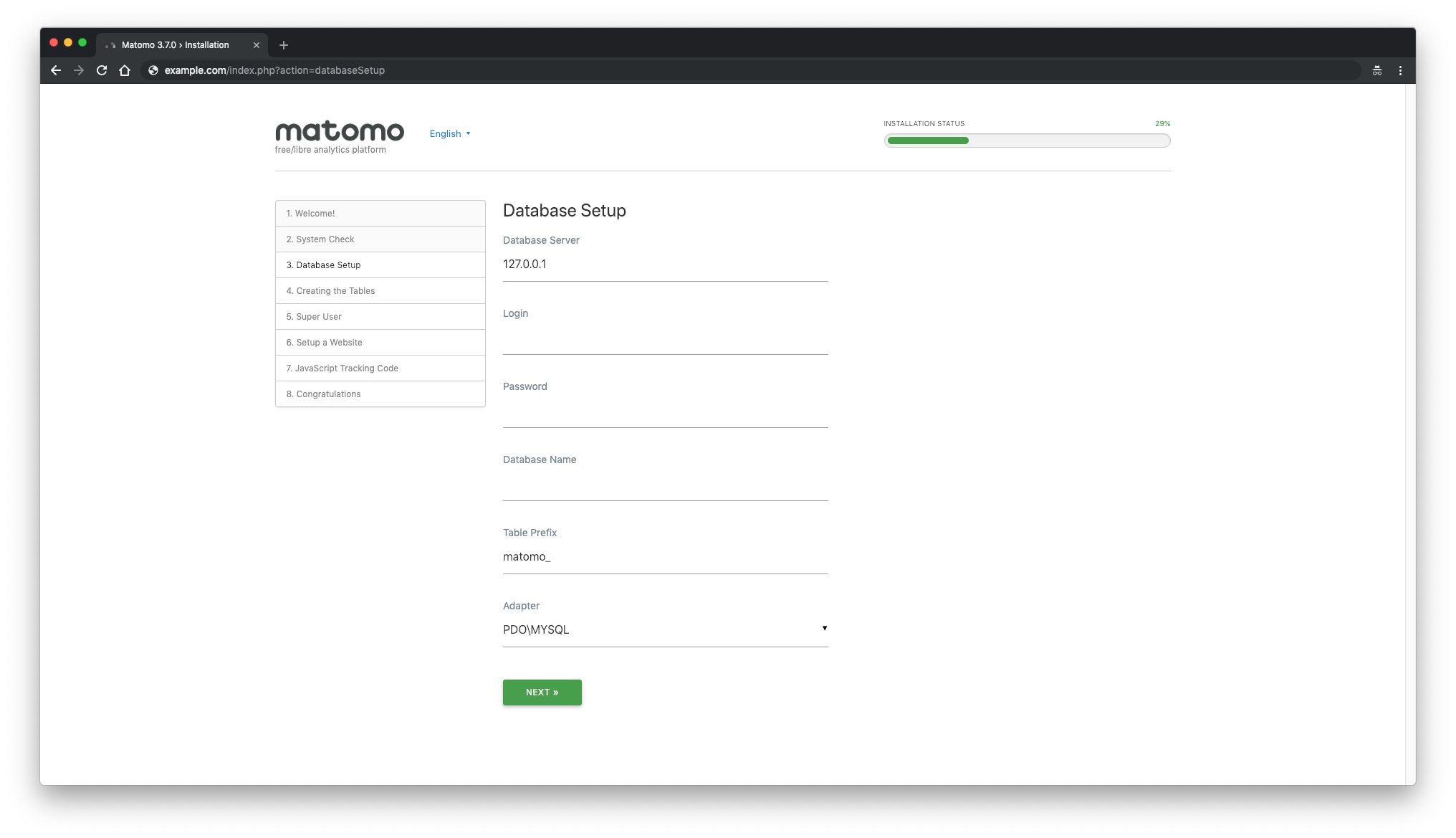This screenshot has height=838, width=1456.
Task: Click the Matomo logo icon
Action: [339, 133]
